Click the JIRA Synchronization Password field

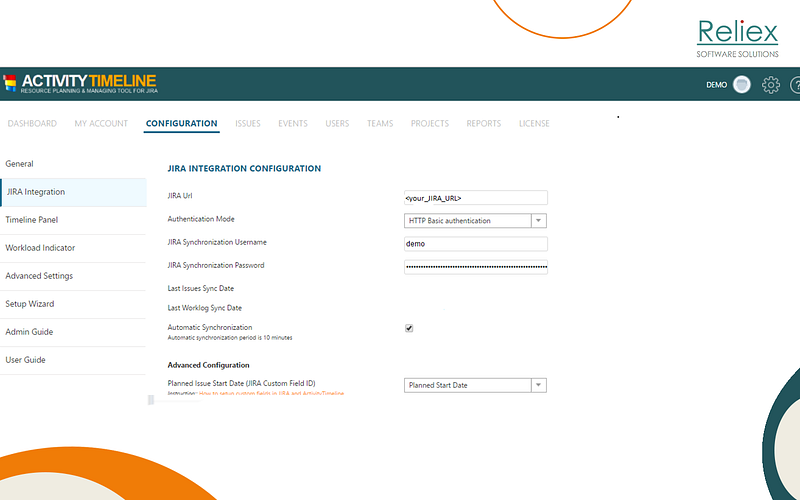[x=476, y=267]
